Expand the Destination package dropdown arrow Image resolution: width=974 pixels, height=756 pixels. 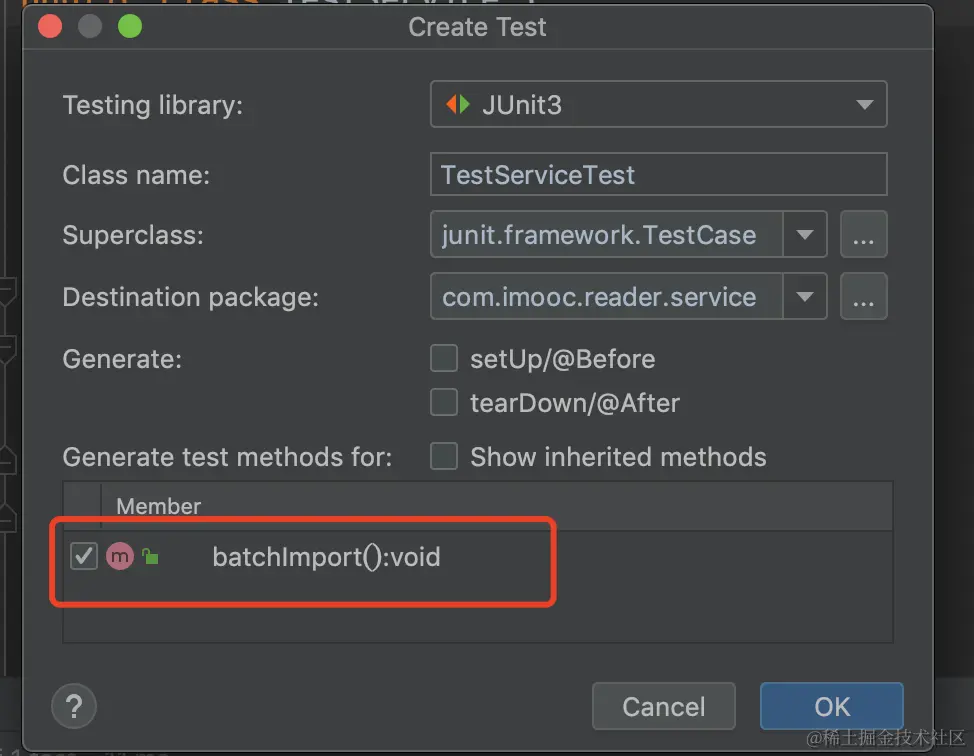(x=804, y=297)
